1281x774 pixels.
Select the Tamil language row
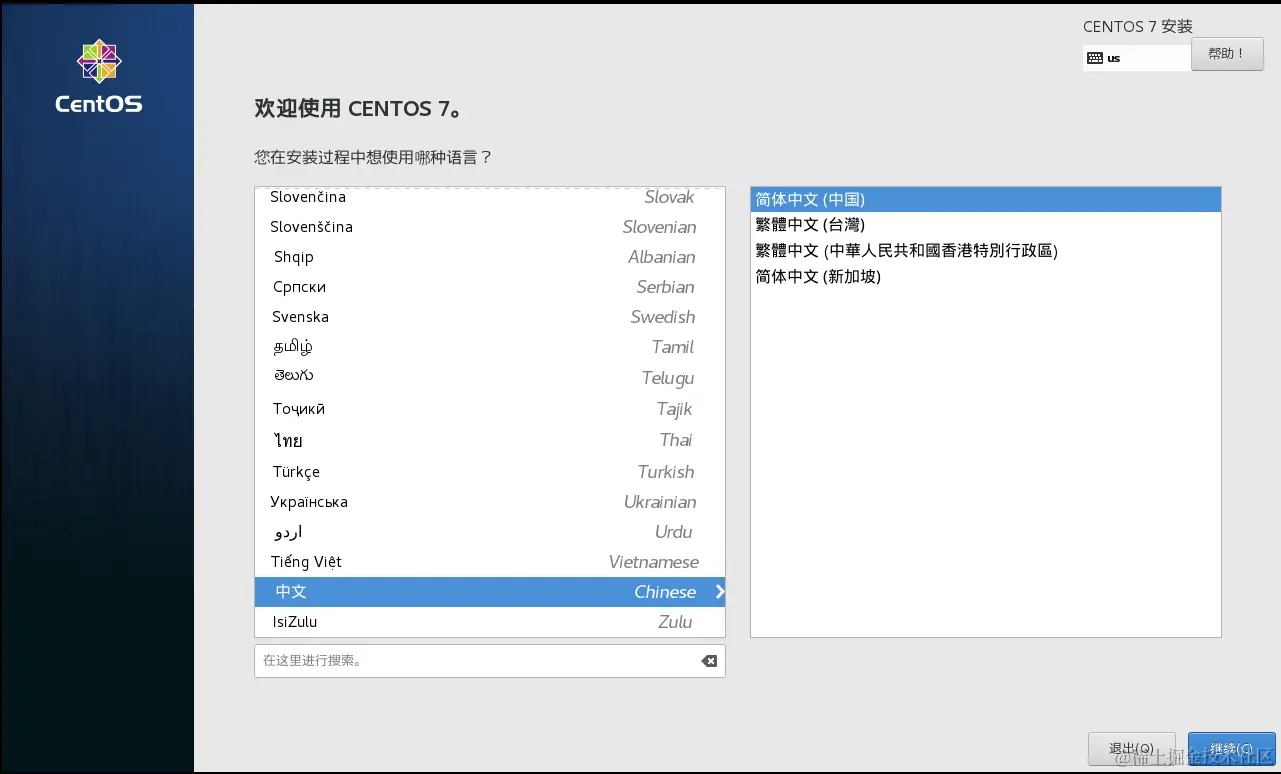(490, 347)
